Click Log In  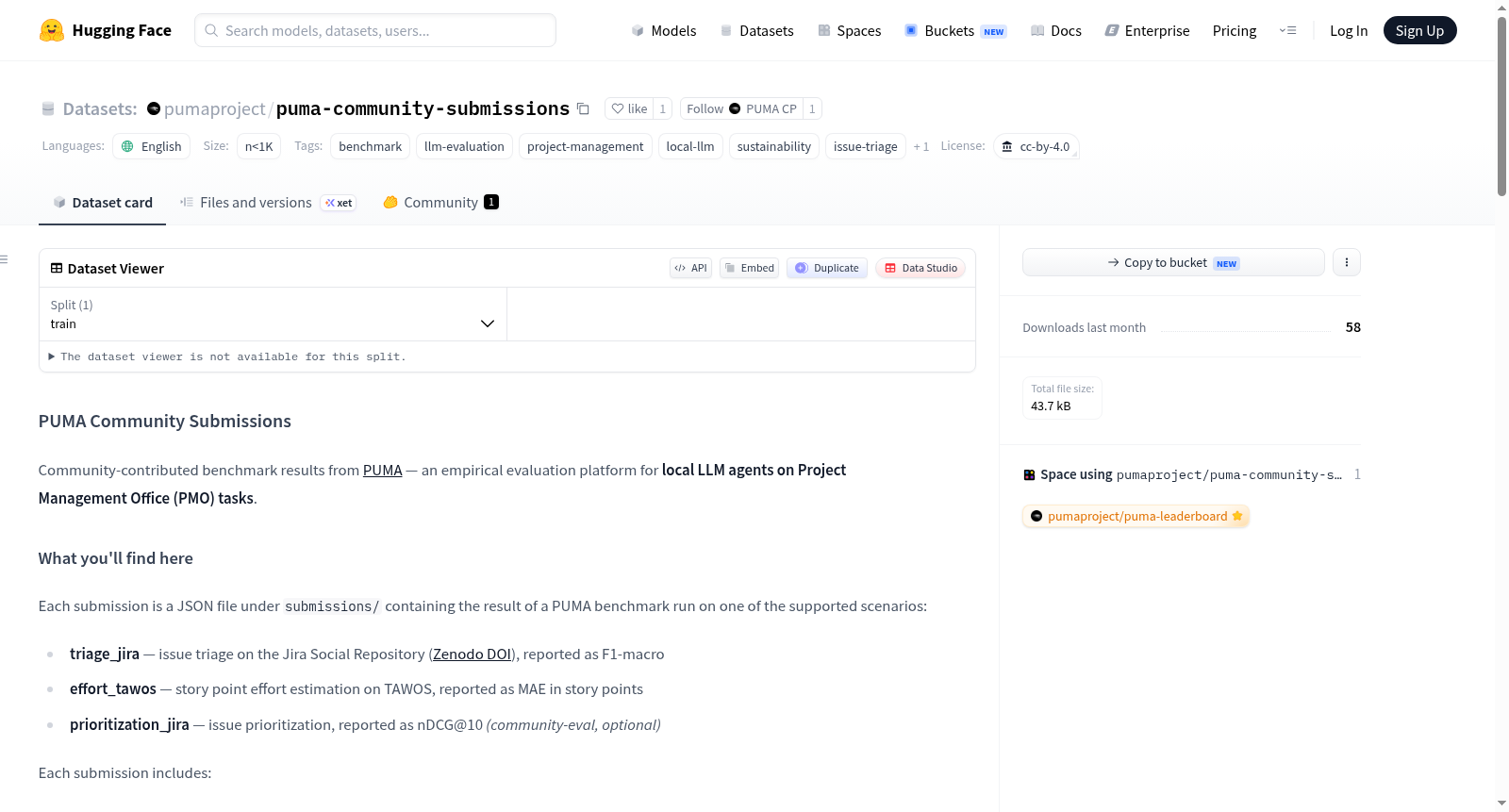[x=1349, y=30]
